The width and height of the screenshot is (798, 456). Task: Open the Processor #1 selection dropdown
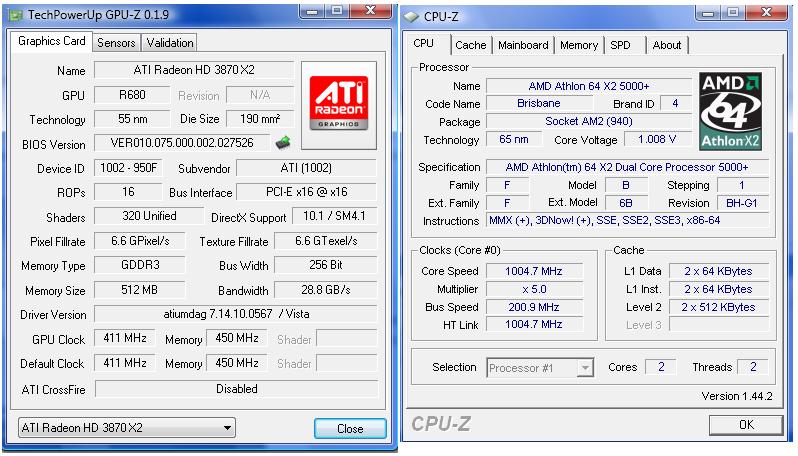pyautogui.click(x=540, y=367)
